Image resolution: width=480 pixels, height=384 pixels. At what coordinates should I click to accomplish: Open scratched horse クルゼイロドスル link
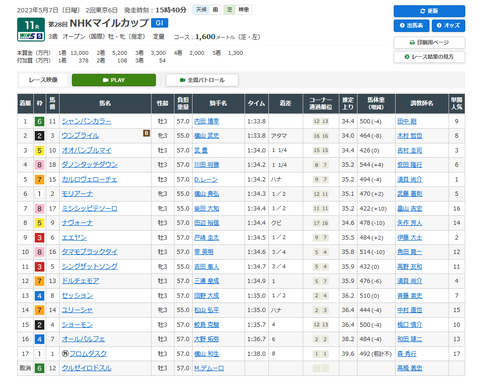coord(86,368)
